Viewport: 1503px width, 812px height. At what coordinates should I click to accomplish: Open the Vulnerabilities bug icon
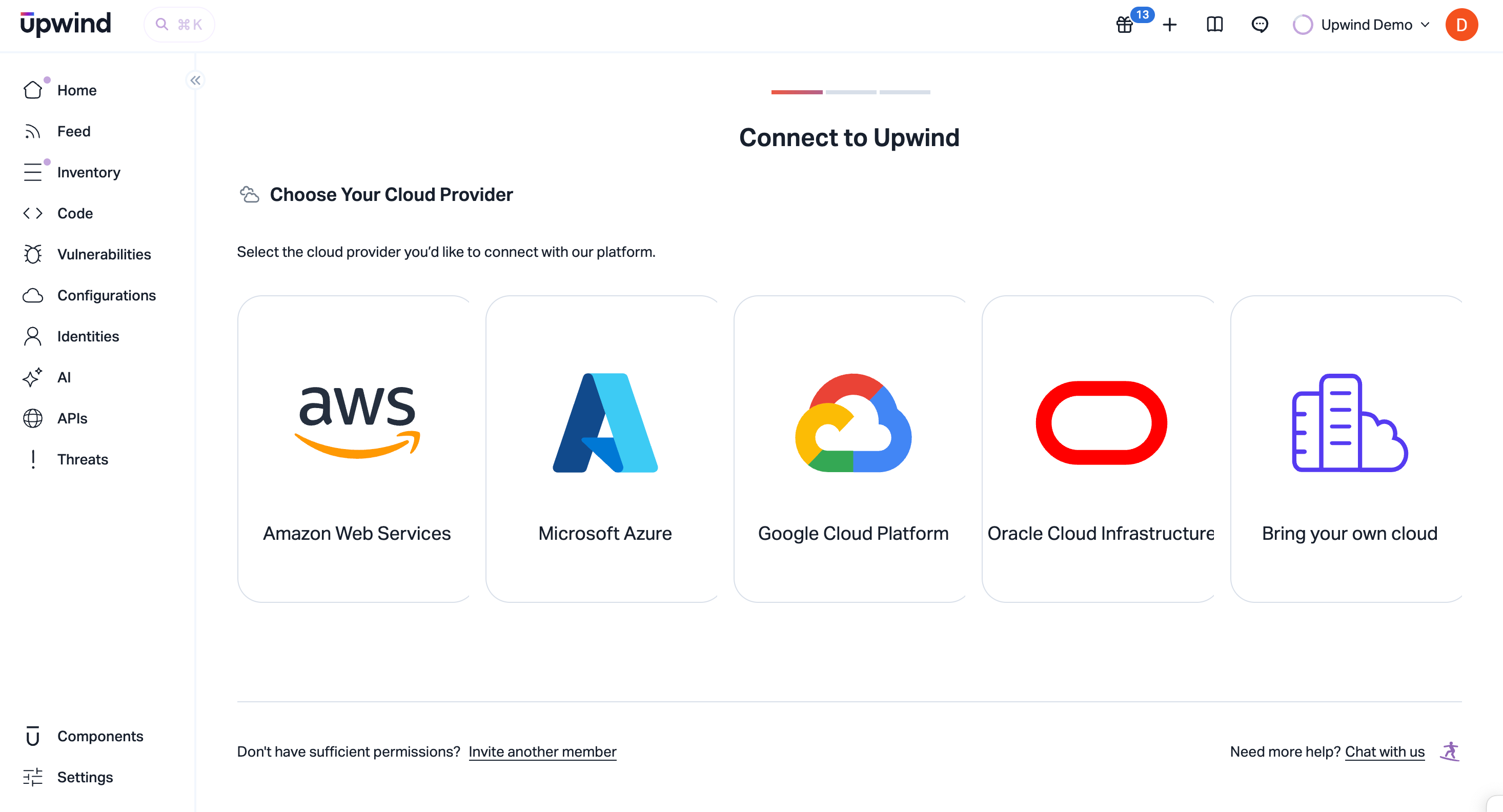coord(33,254)
